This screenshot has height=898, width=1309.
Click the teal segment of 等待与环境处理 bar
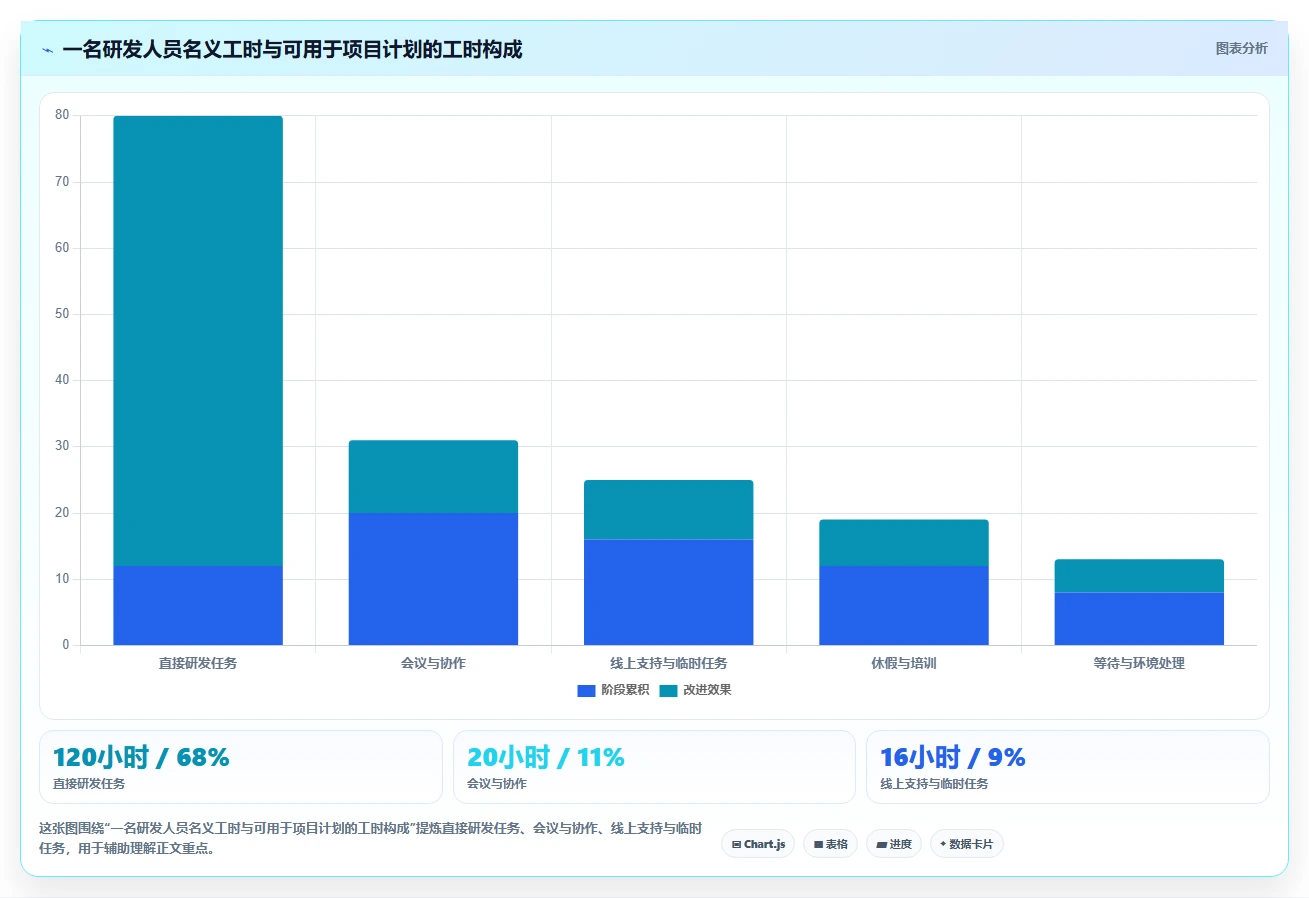point(1139,575)
